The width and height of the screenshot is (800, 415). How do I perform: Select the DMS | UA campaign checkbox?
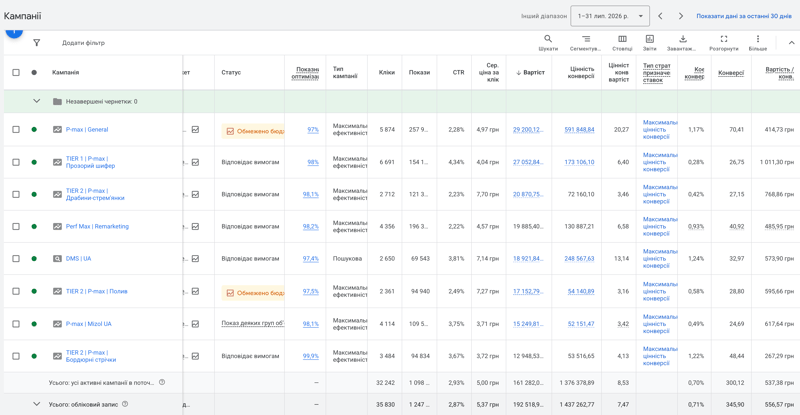tap(16, 259)
